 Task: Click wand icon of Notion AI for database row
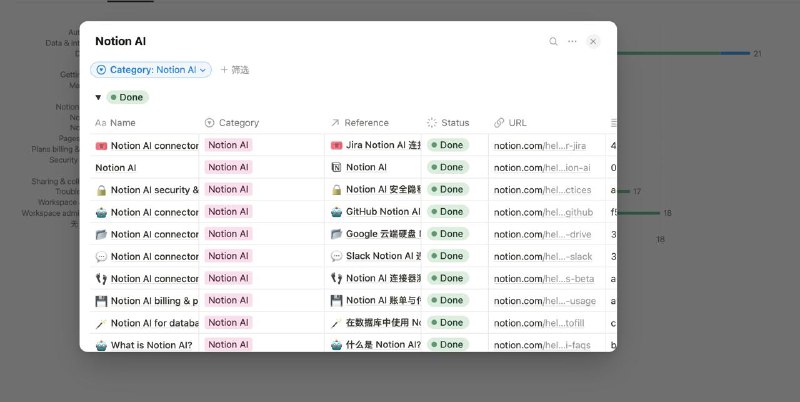101,323
